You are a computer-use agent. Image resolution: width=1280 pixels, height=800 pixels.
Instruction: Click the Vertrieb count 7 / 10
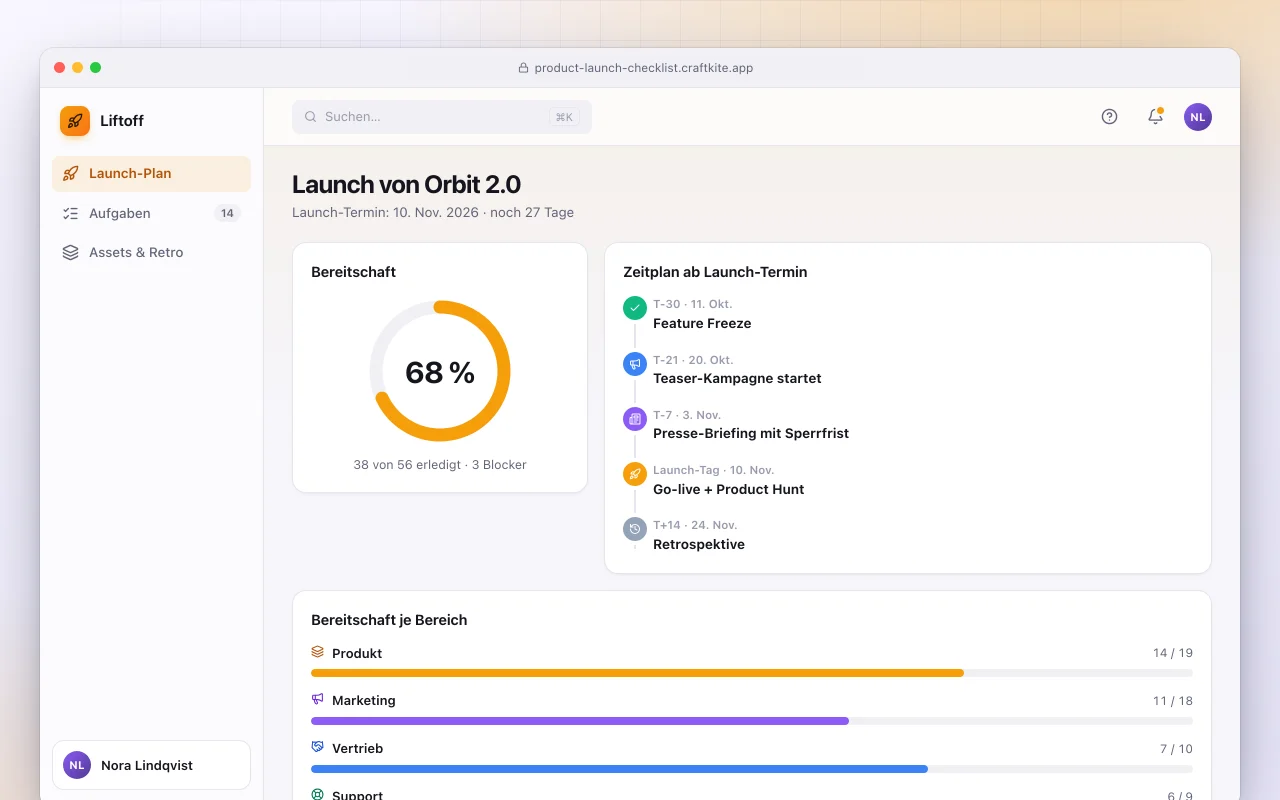(1176, 749)
